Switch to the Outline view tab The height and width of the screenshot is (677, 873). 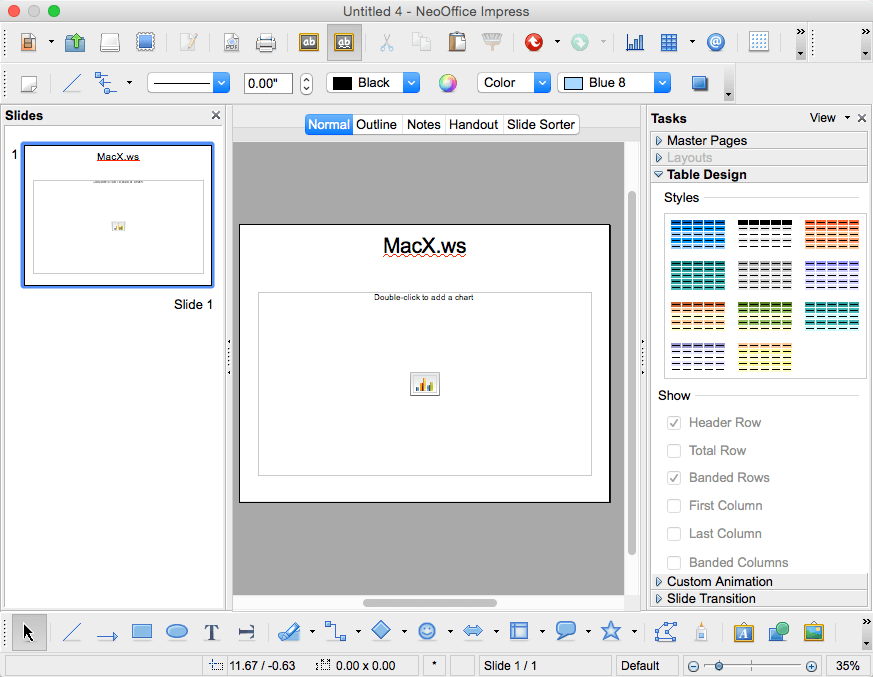[x=376, y=124]
